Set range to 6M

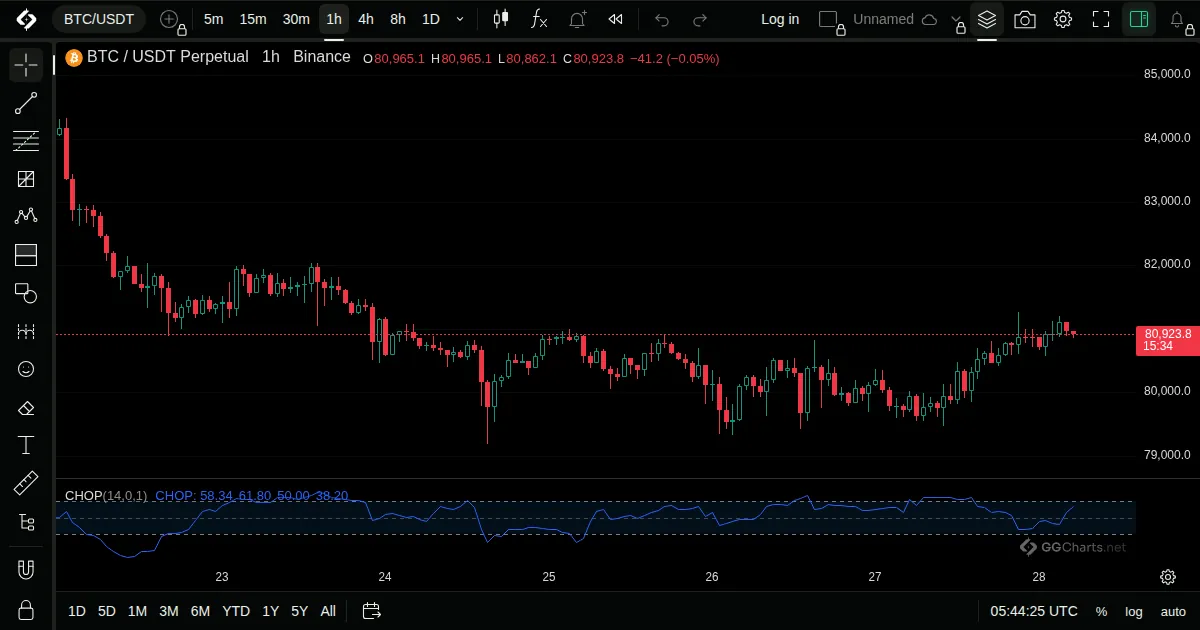pos(200,611)
